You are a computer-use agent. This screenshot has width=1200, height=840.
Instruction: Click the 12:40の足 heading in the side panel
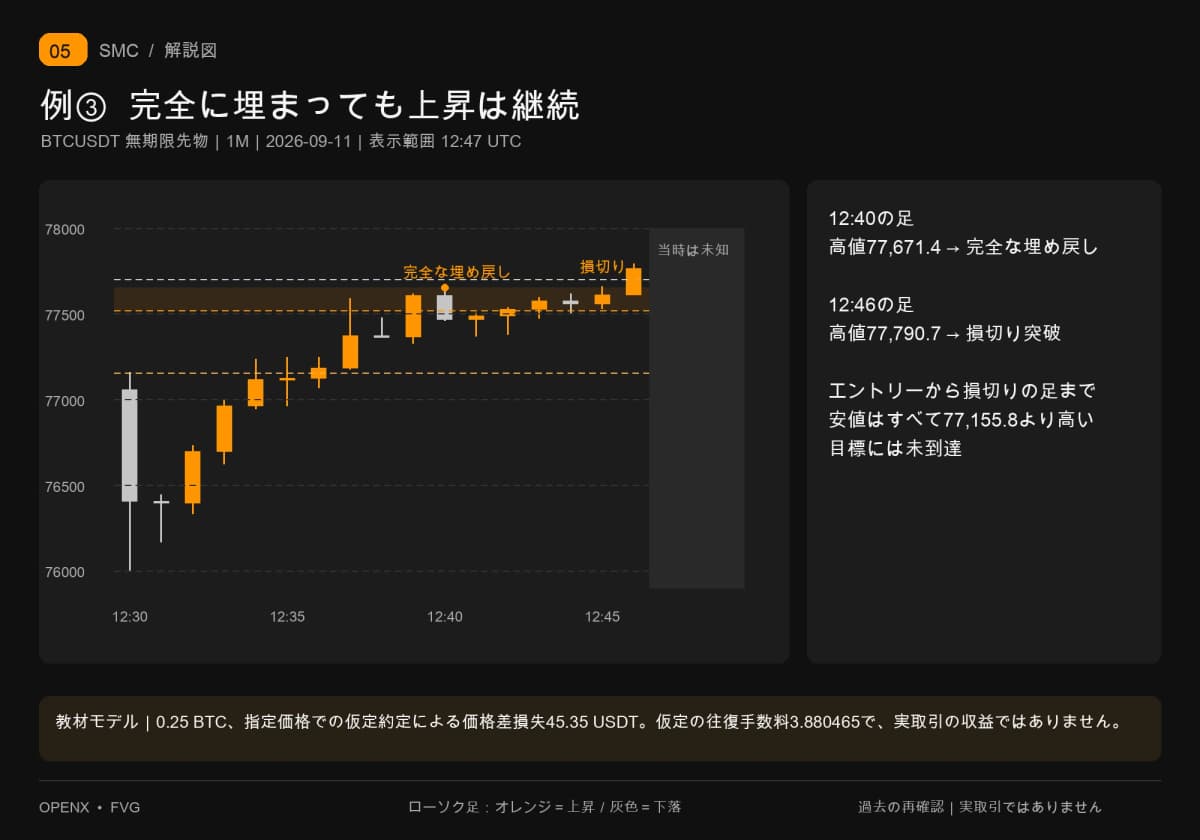[871, 218]
